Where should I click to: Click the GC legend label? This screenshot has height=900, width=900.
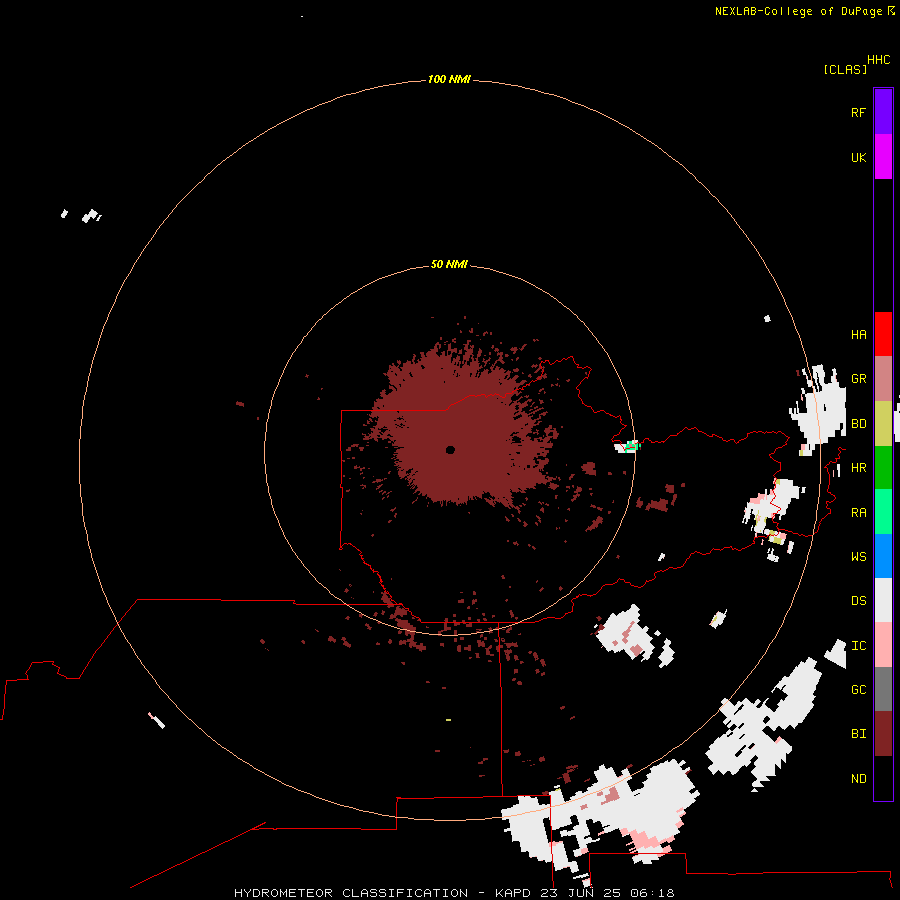click(x=858, y=689)
